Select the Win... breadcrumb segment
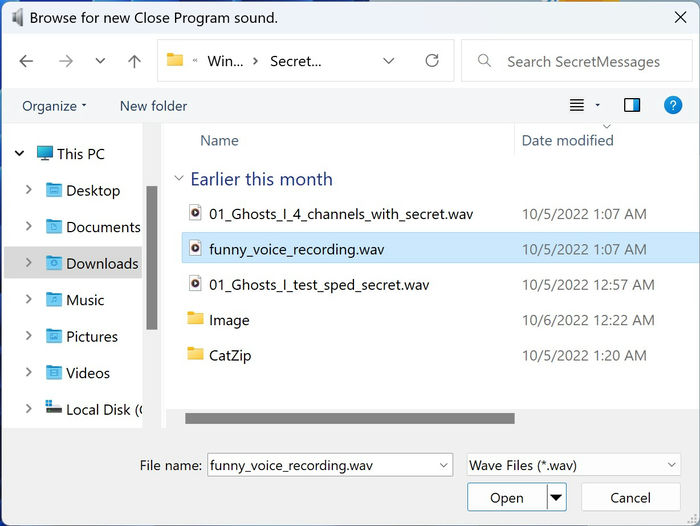 (225, 61)
